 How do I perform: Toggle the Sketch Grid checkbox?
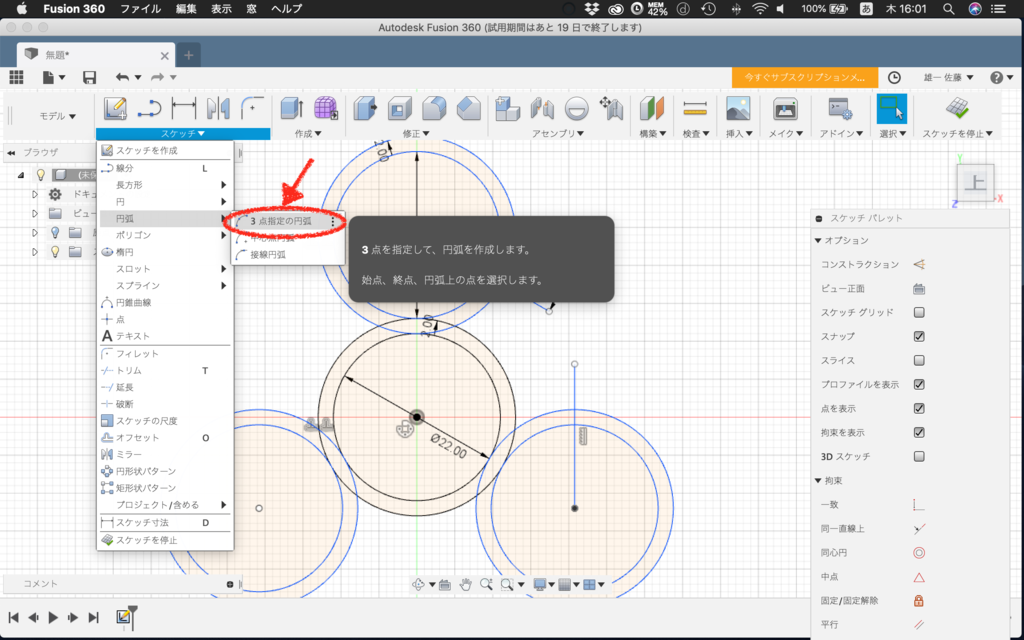click(919, 312)
